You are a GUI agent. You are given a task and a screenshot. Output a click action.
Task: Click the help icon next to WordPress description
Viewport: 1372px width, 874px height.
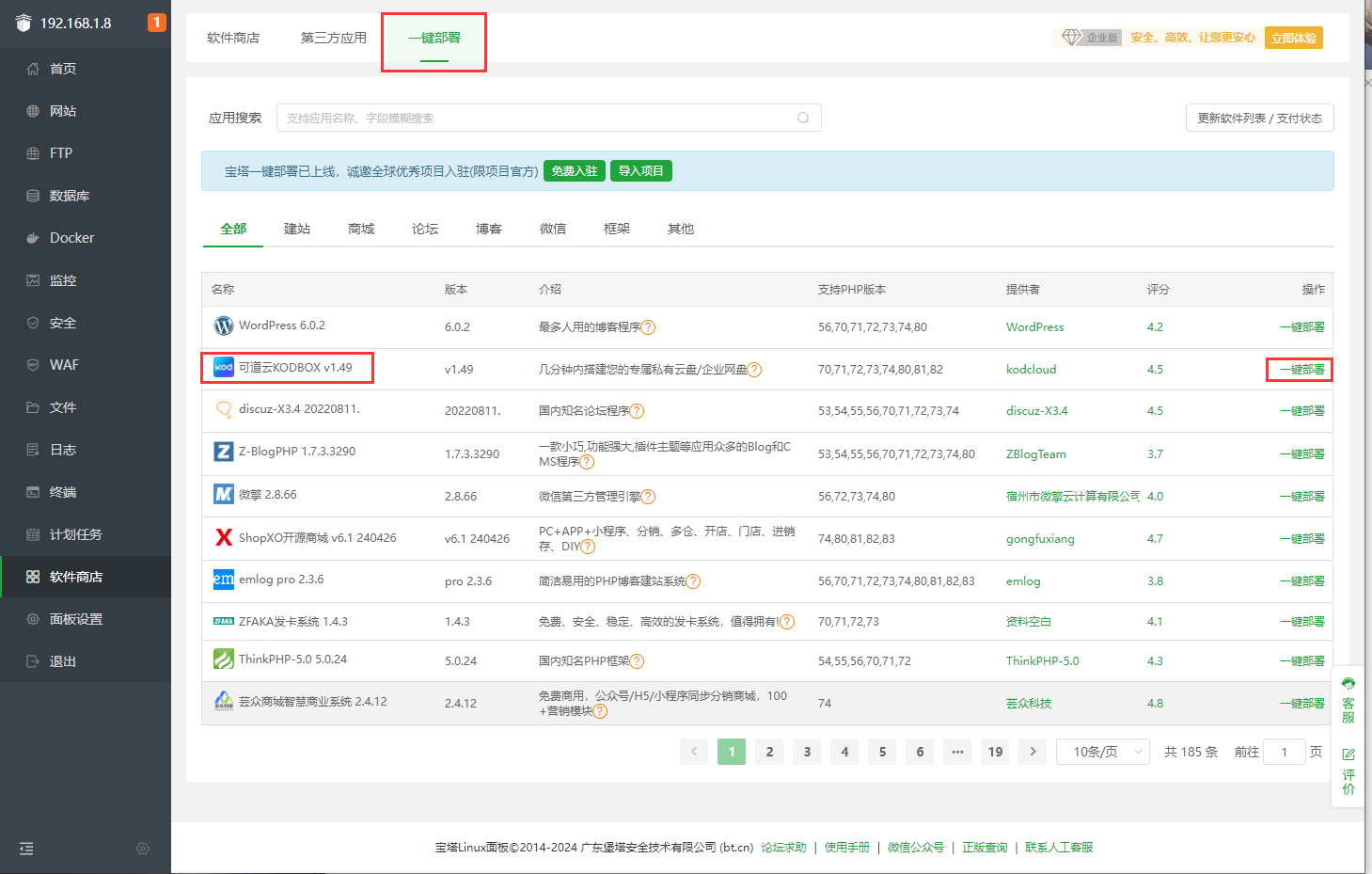click(x=649, y=327)
